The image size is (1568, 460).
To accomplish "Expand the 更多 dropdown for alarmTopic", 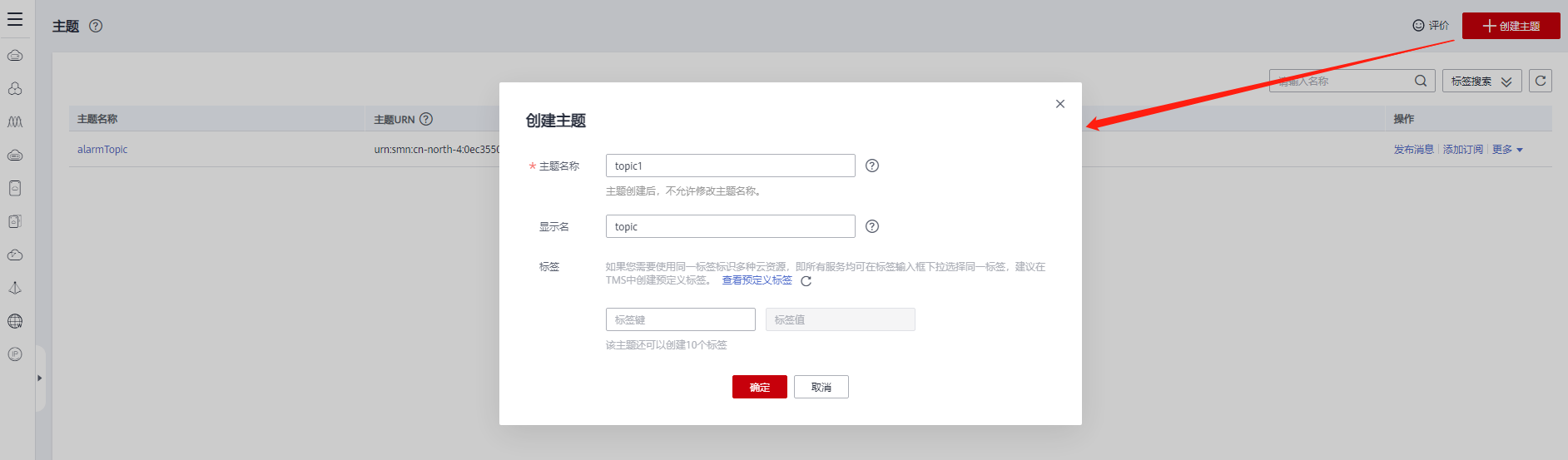I will [x=1507, y=150].
